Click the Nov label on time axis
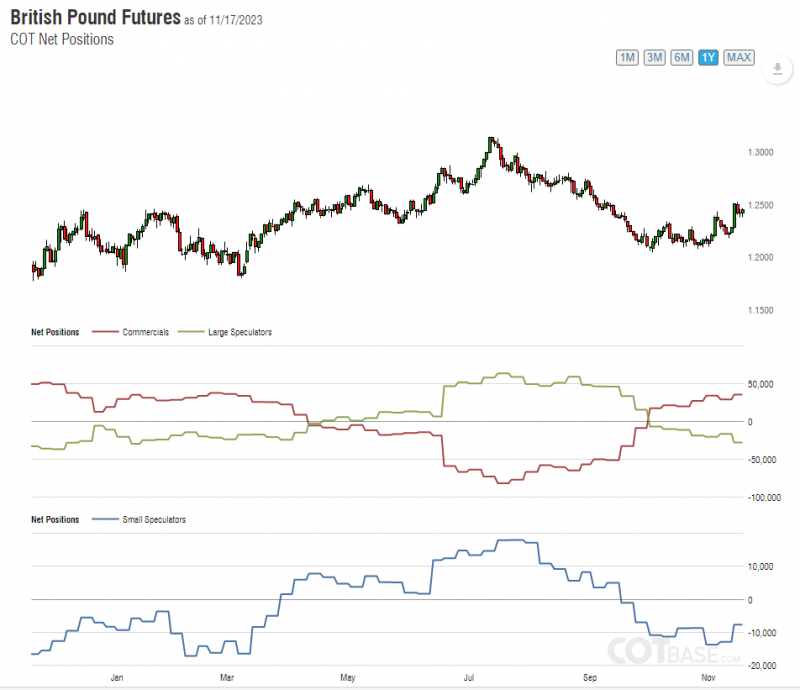The width and height of the screenshot is (800, 690). click(x=708, y=678)
